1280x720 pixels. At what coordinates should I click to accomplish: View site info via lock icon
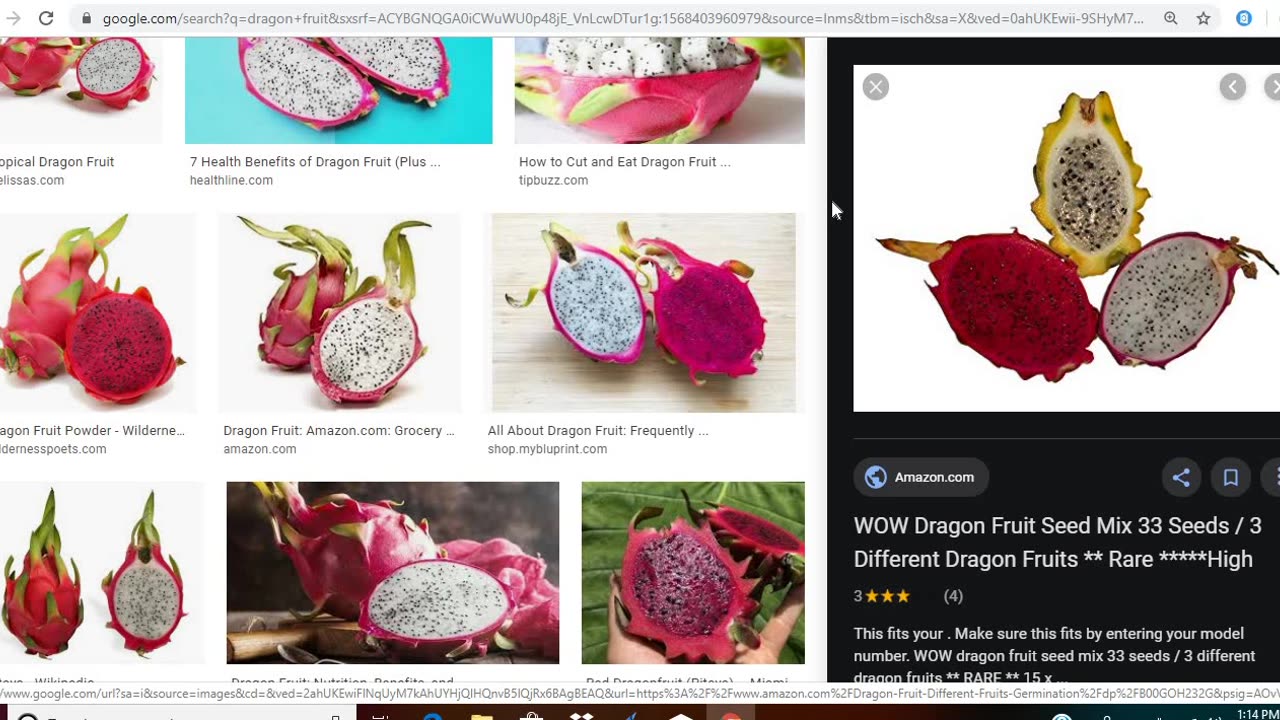point(86,18)
